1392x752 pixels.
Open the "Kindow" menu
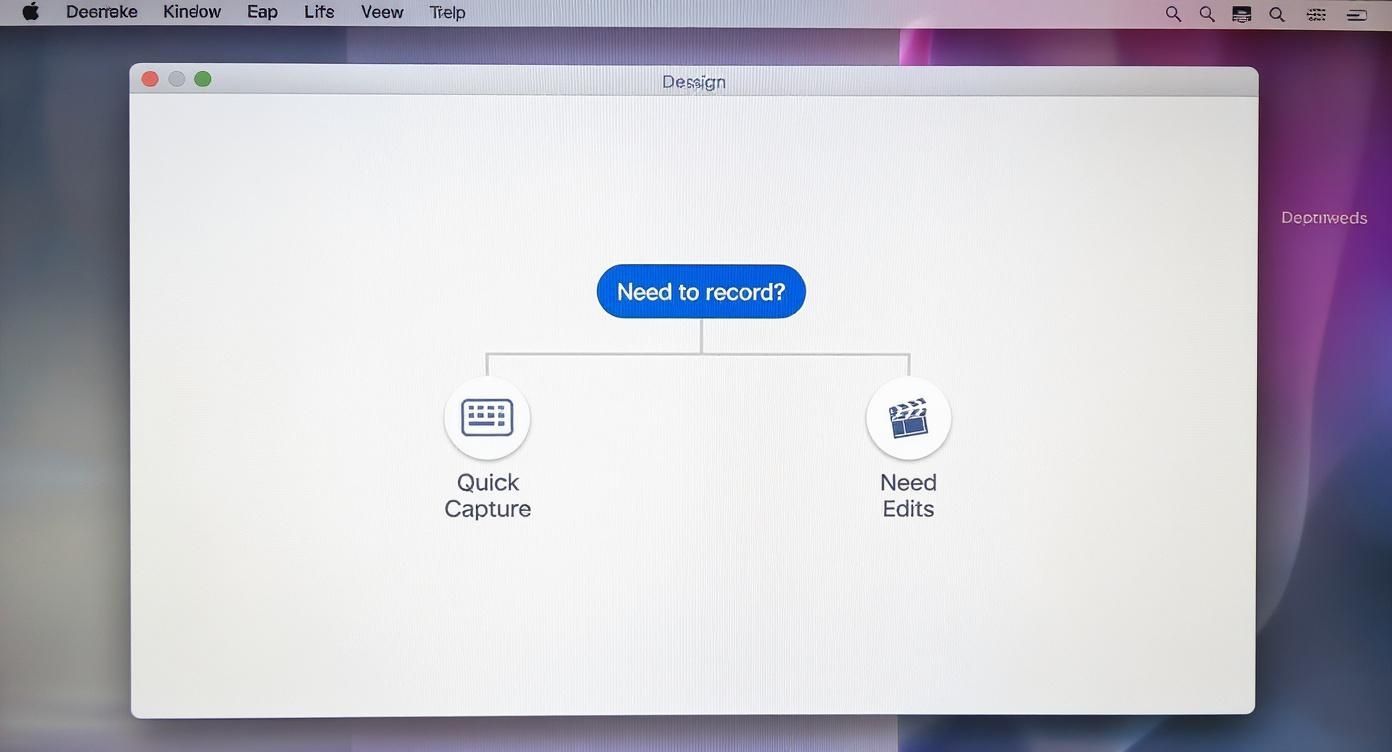192,12
